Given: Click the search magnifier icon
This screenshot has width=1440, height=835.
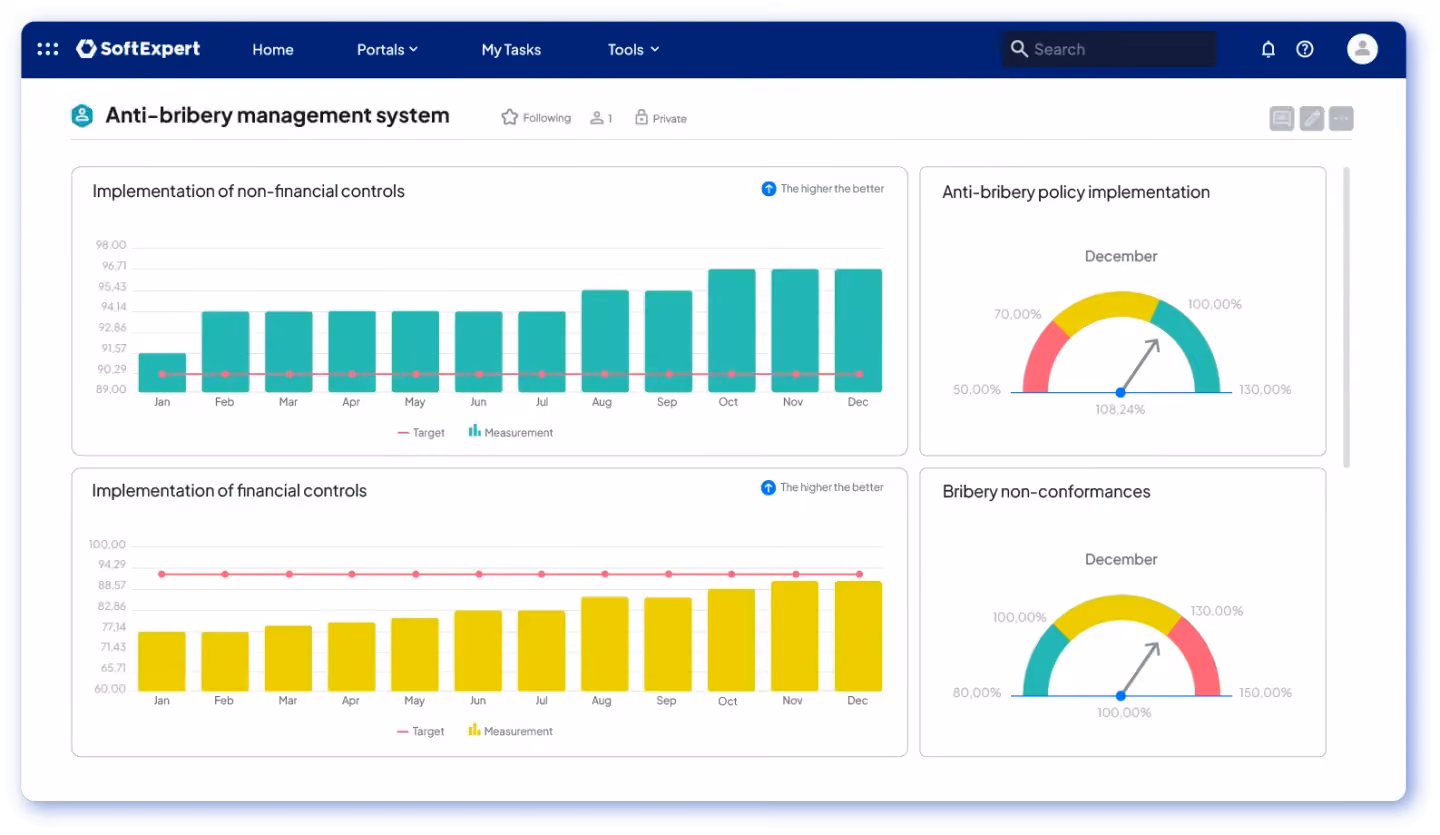Looking at the screenshot, I should [1019, 49].
